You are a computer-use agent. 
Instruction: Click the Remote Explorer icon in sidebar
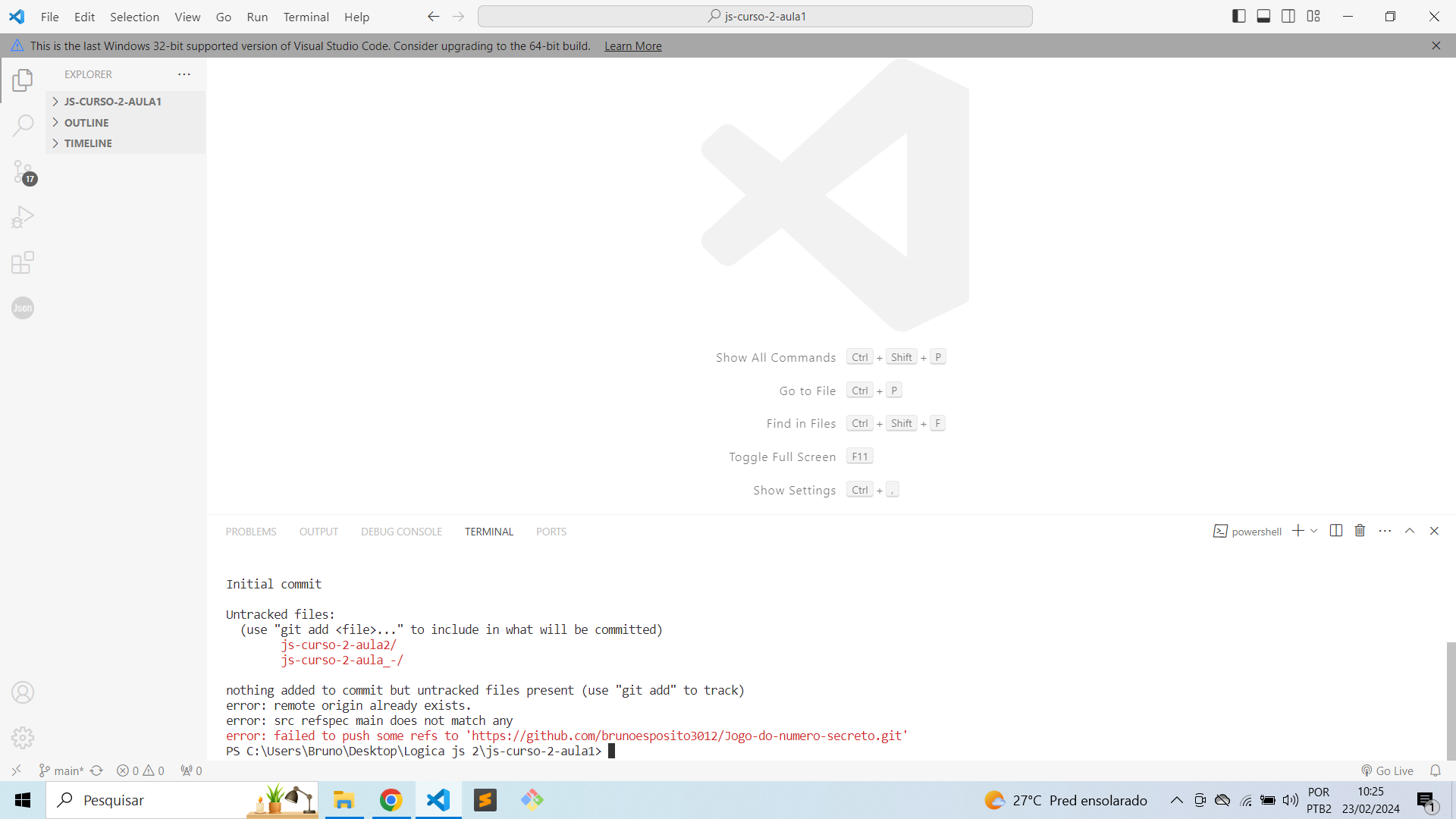click(x=16, y=770)
